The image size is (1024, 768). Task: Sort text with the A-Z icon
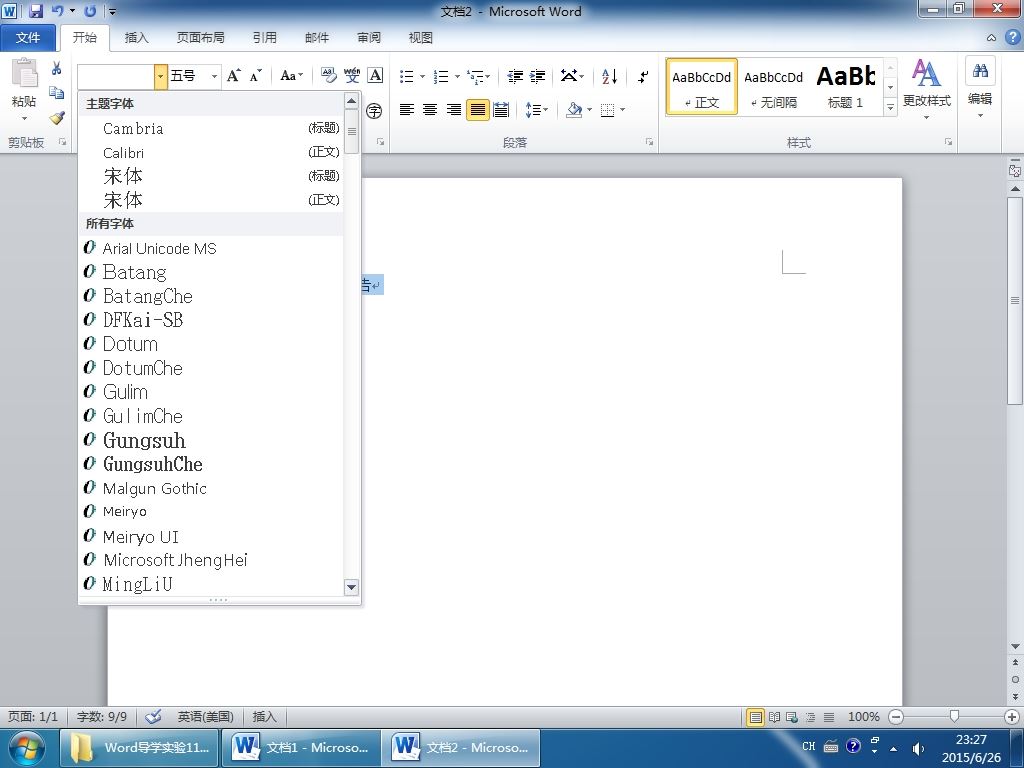pos(609,76)
